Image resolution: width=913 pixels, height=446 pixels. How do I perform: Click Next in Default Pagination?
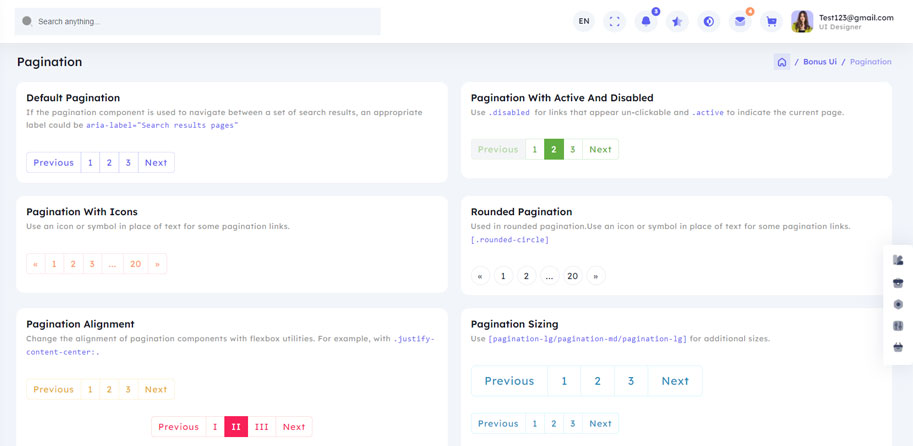click(156, 162)
